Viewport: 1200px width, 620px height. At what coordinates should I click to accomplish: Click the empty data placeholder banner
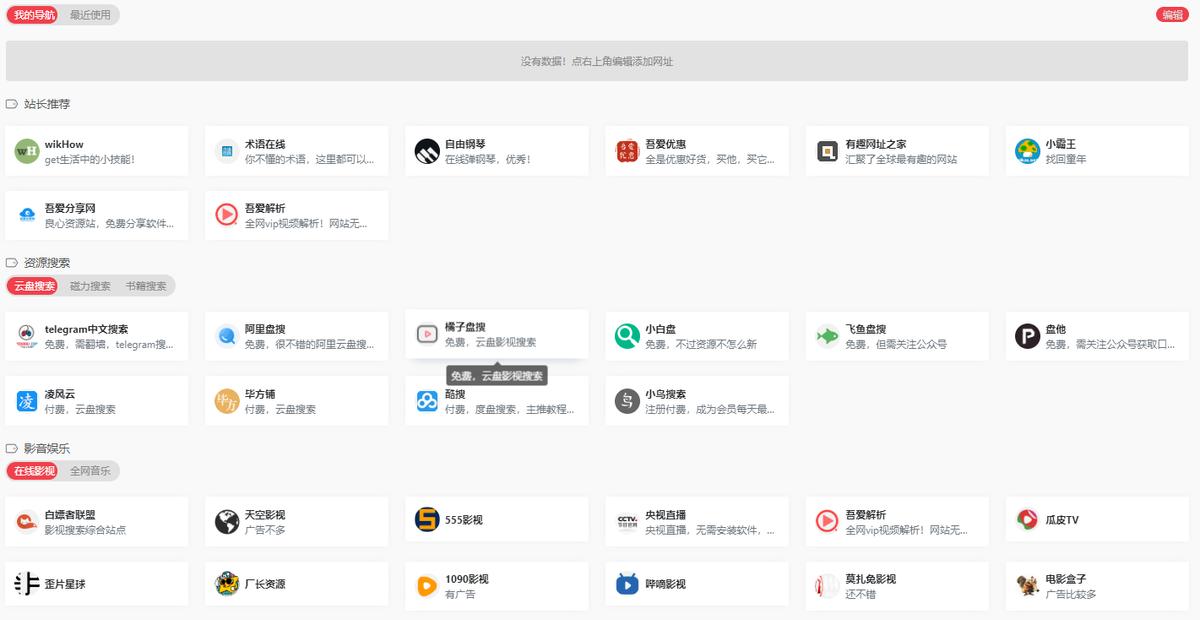[596, 61]
